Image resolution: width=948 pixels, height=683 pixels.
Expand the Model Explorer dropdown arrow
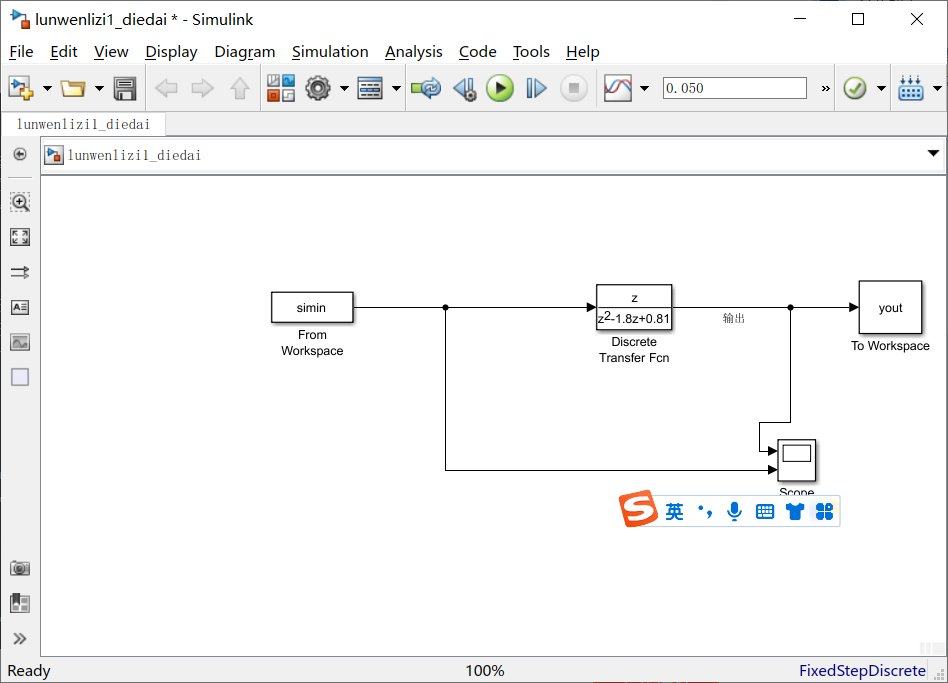(x=396, y=88)
